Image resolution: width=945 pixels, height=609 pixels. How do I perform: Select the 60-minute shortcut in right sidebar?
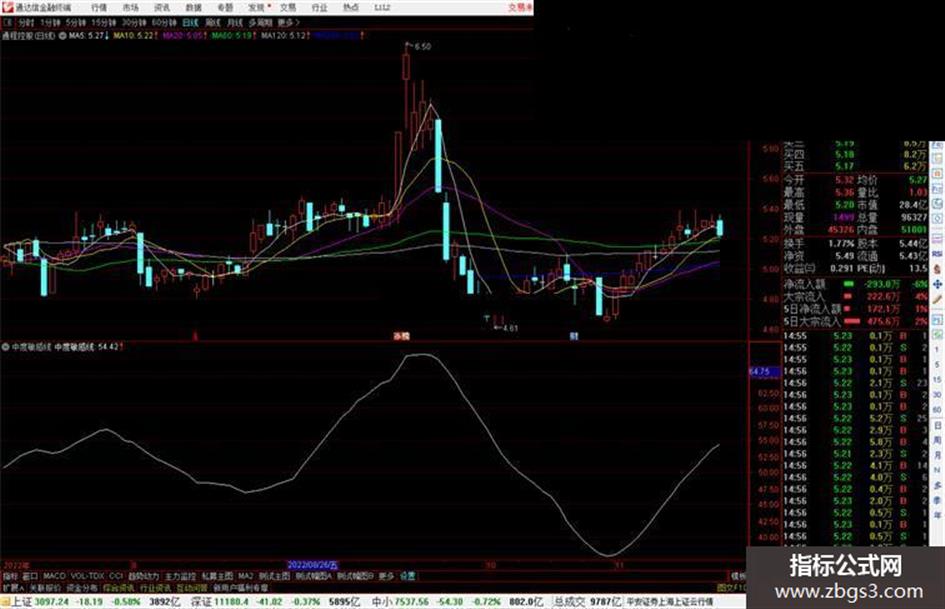click(x=937, y=410)
